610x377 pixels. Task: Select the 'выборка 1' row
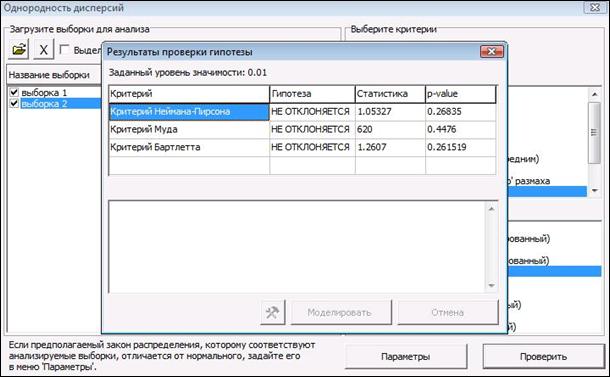(x=44, y=93)
